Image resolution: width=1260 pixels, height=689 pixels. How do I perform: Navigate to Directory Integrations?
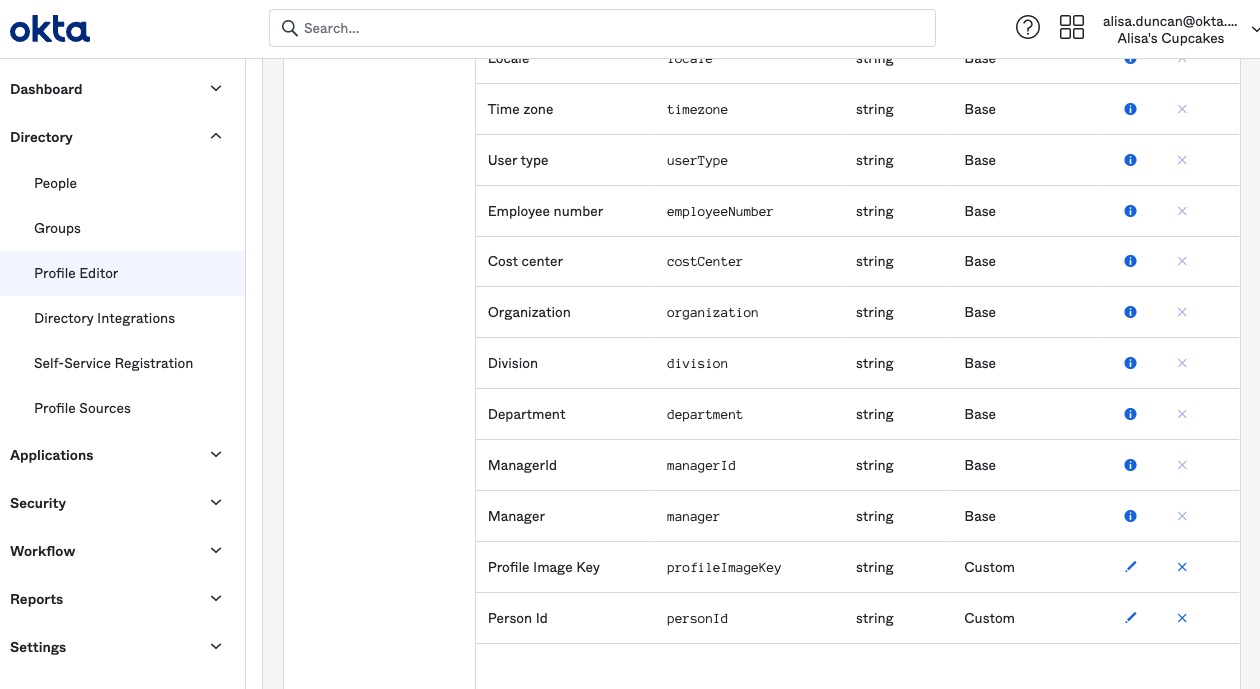point(104,318)
